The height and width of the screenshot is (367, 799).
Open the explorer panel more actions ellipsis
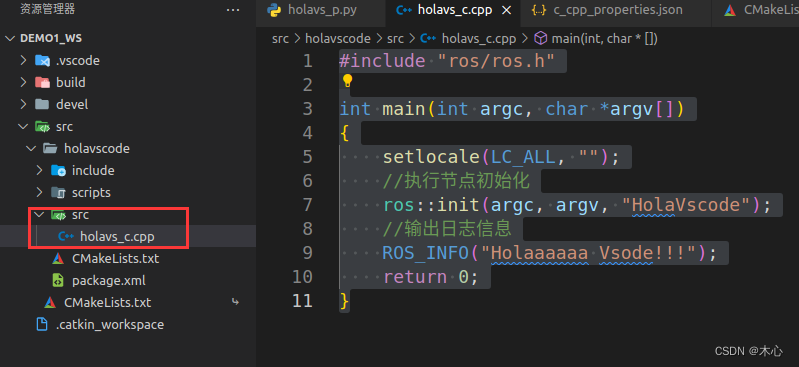(x=232, y=10)
